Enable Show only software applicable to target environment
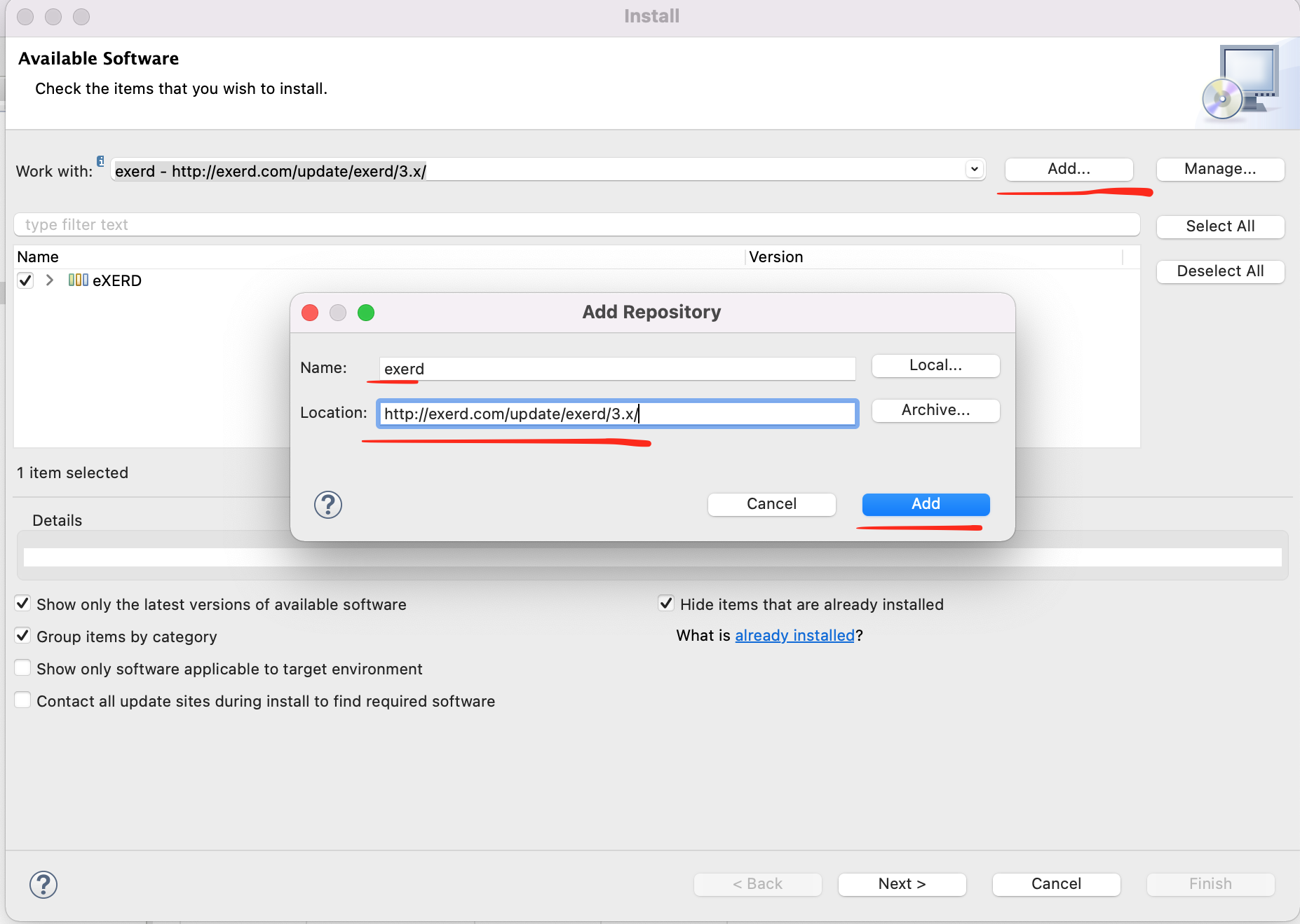 (x=22, y=668)
